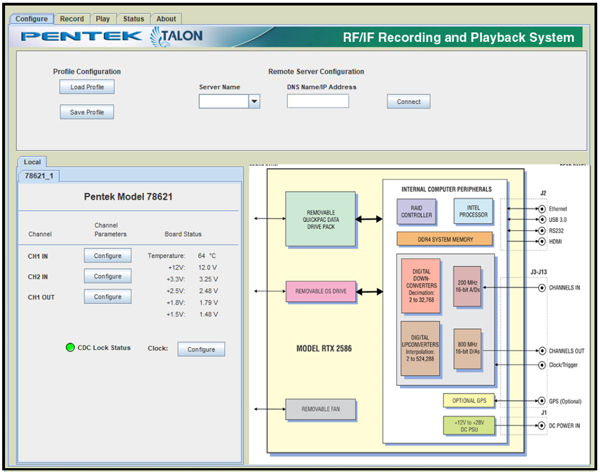Select the Local tab
This screenshot has height=472, width=600.
pyautogui.click(x=32, y=162)
